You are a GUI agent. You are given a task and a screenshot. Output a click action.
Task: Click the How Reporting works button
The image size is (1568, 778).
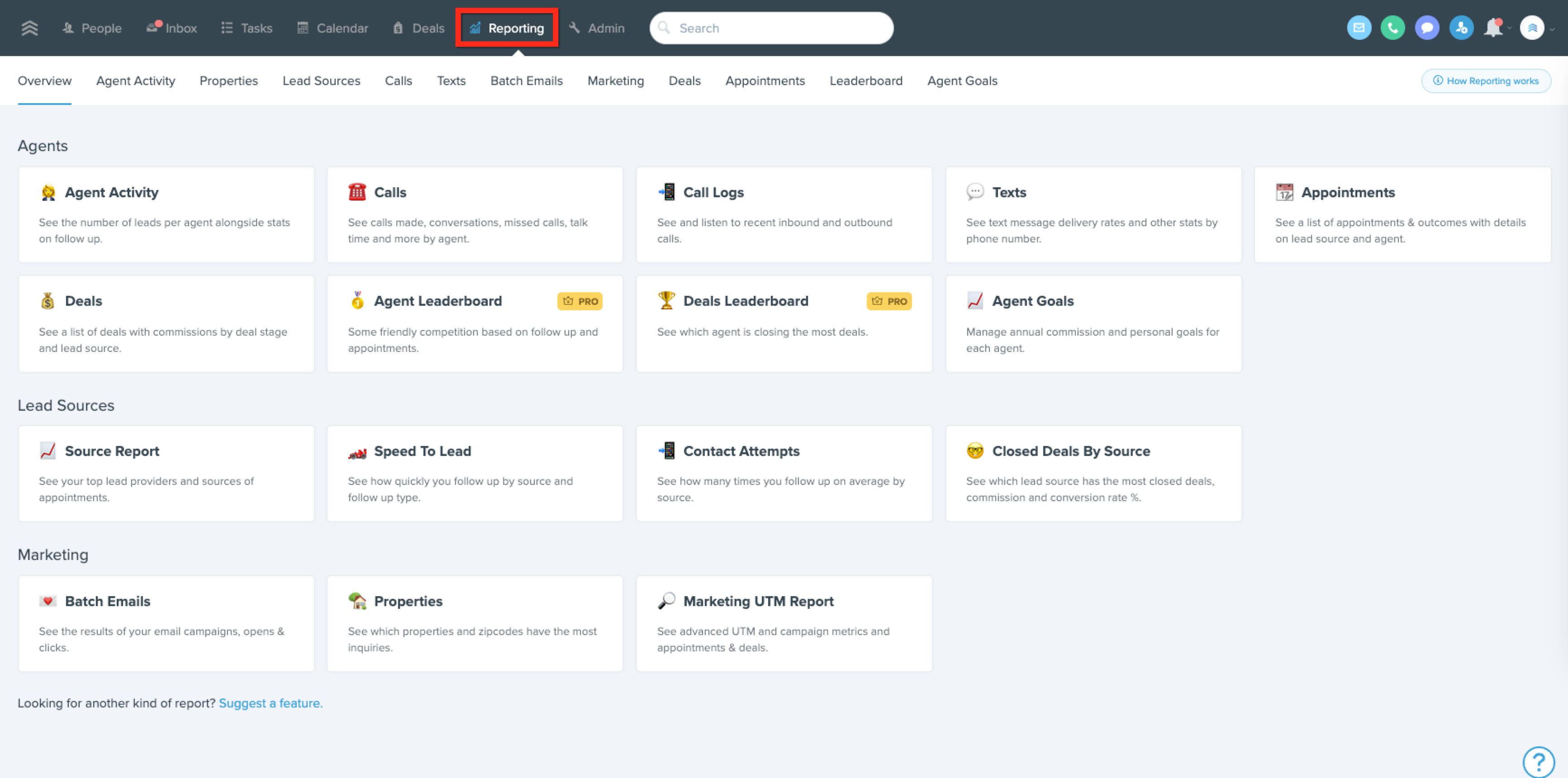[x=1486, y=81]
